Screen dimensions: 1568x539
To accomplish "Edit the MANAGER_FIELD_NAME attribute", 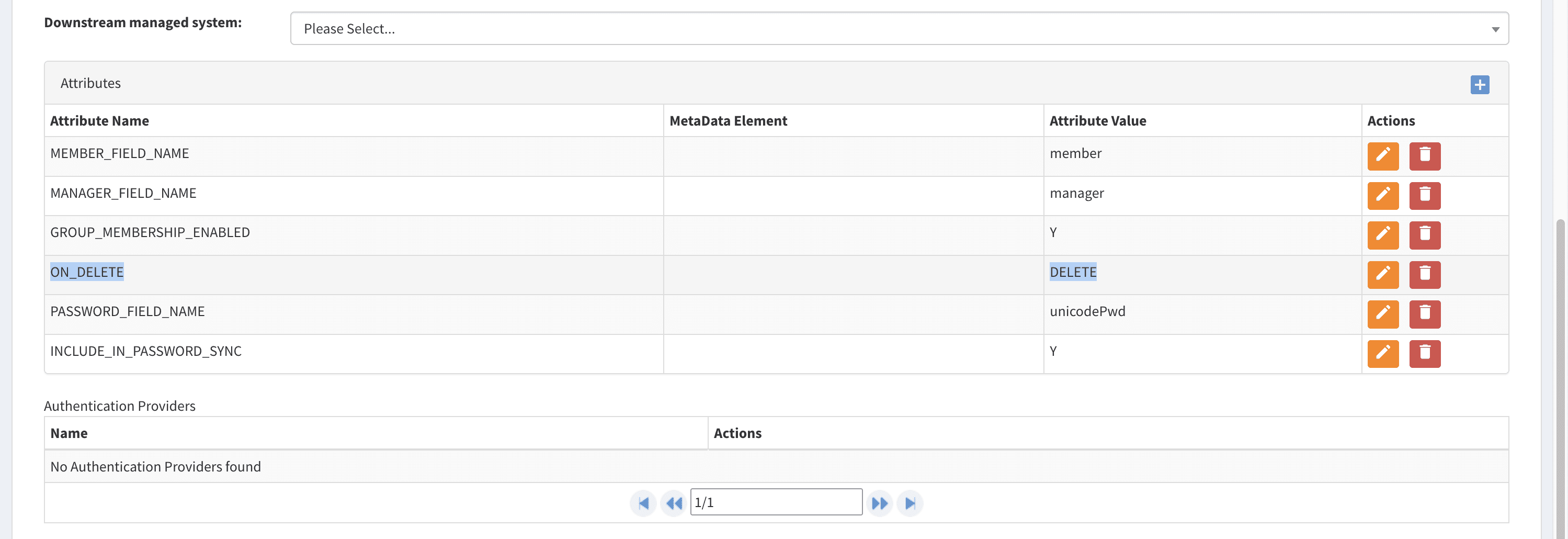I will 1382,196.
